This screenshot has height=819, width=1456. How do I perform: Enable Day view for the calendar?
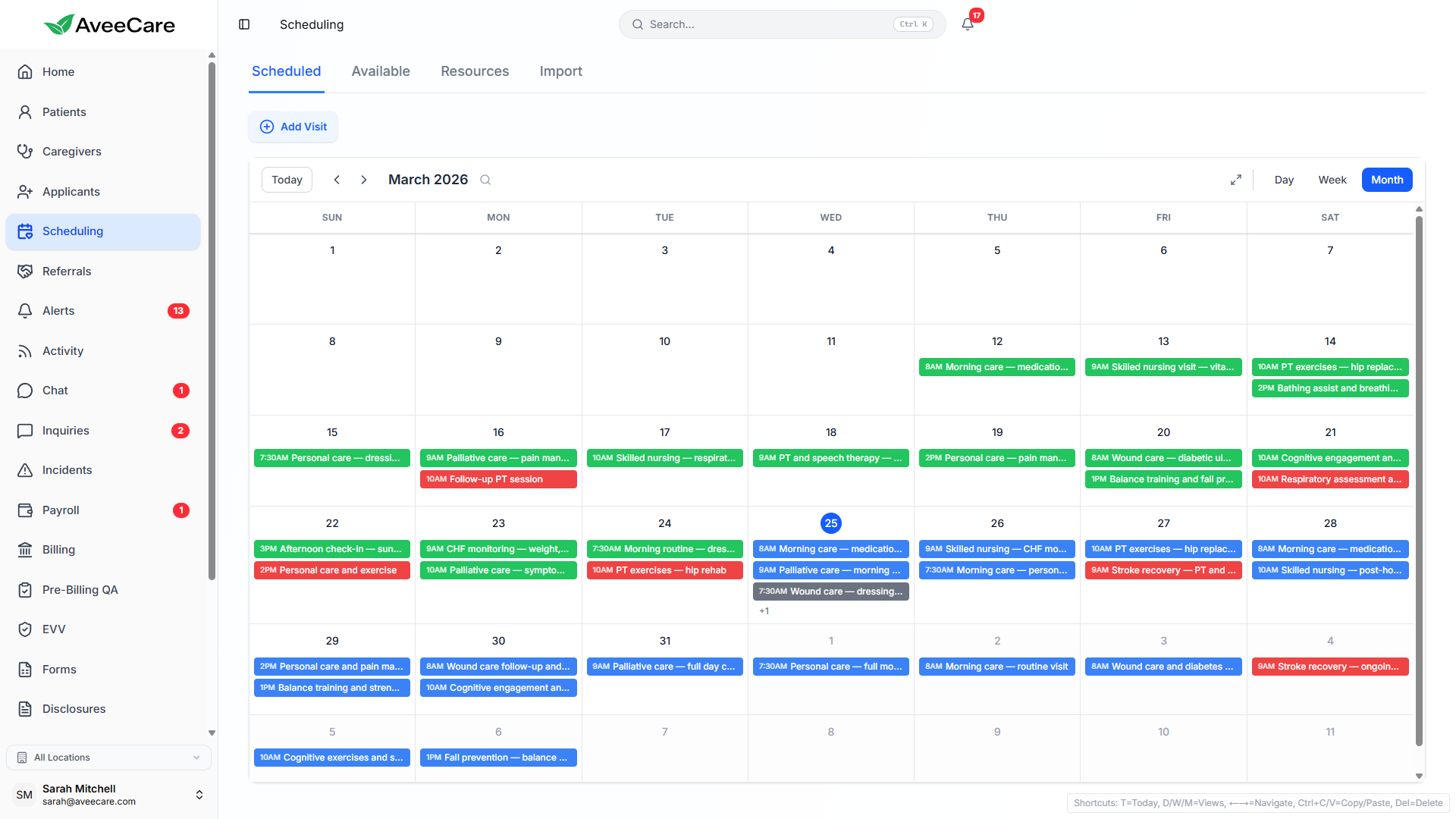click(1284, 180)
